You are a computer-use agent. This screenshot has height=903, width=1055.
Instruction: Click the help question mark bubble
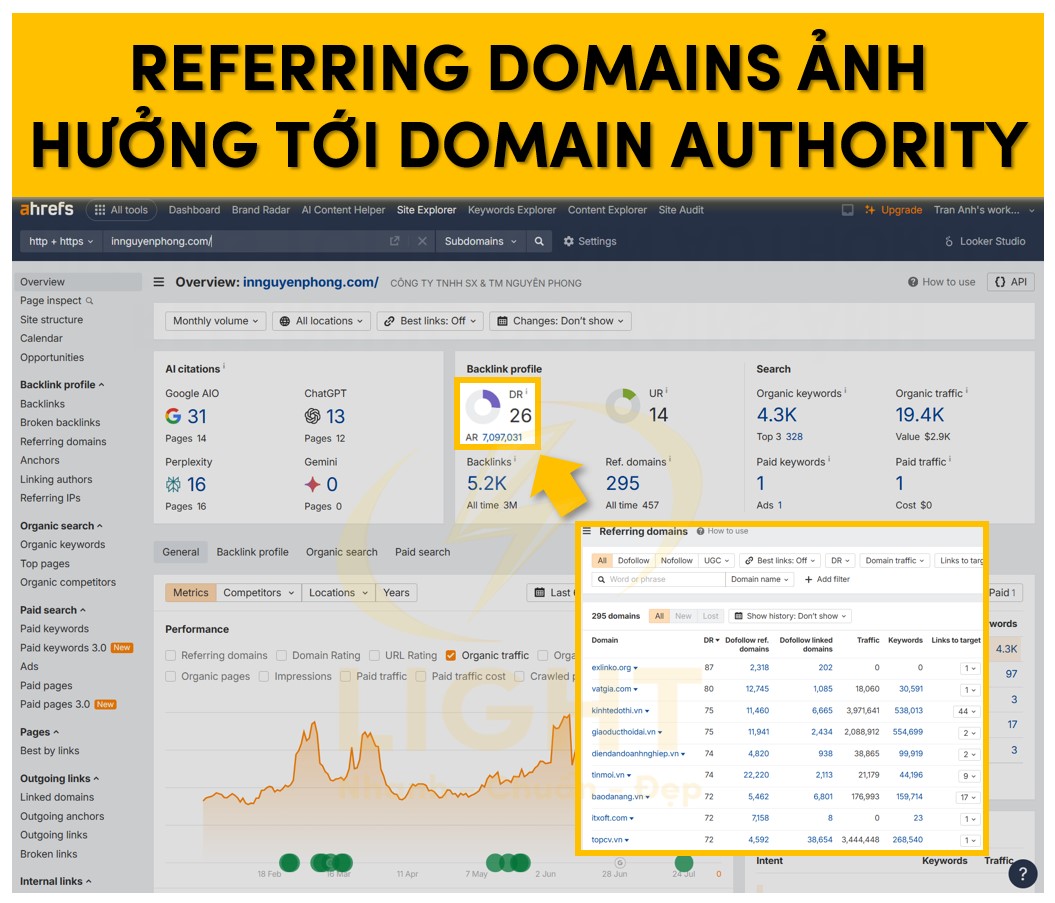(x=1023, y=873)
